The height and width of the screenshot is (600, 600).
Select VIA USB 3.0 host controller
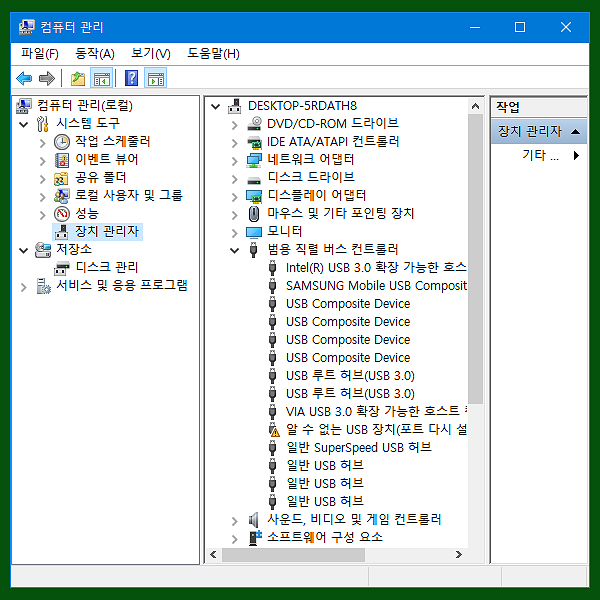376,411
